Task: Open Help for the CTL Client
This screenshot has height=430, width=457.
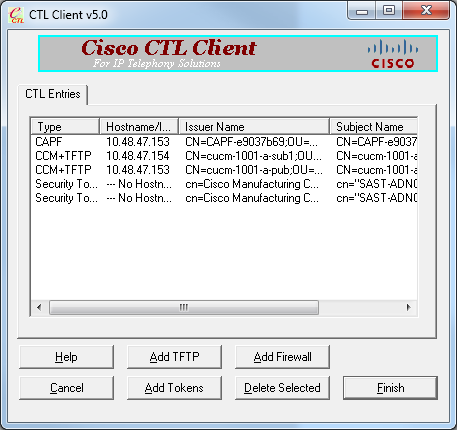Action: pos(66,357)
